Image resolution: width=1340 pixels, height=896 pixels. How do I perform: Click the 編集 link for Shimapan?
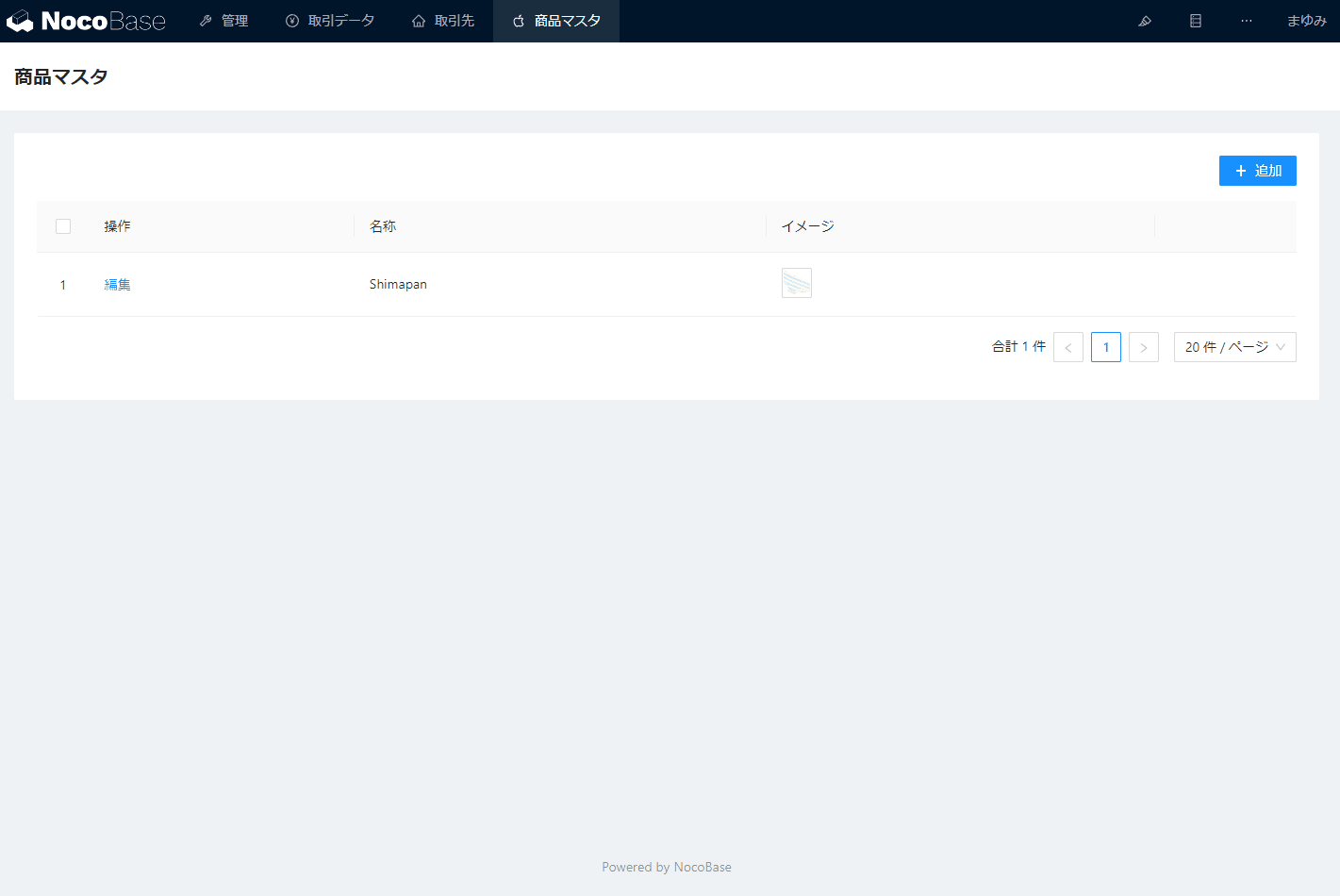click(x=117, y=285)
